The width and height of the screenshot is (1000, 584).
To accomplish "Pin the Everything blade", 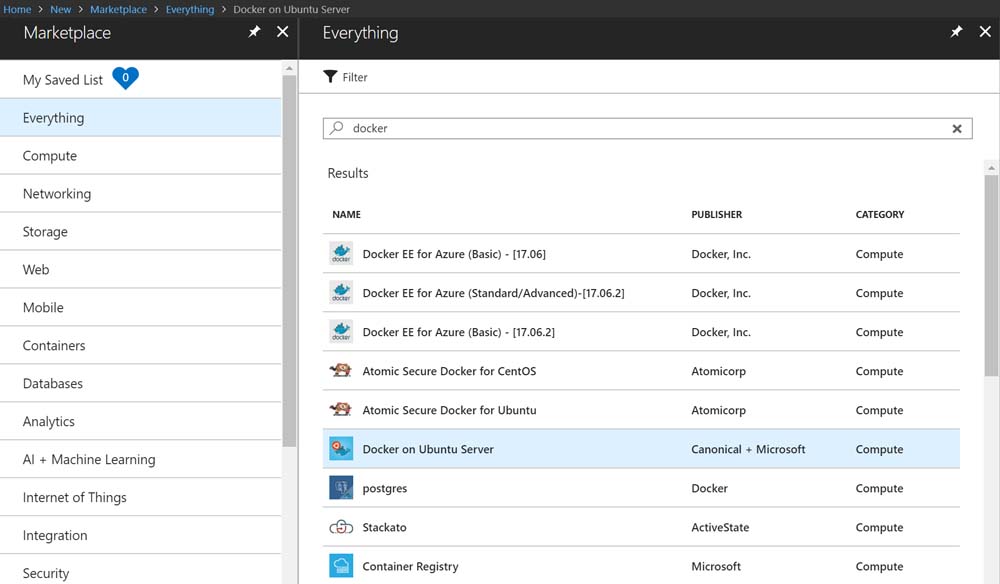I will coord(956,32).
